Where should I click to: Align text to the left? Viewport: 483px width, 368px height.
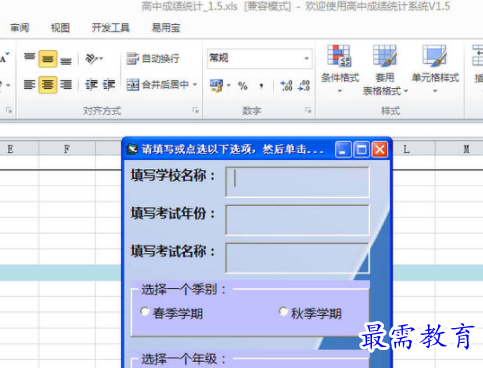(x=29, y=85)
